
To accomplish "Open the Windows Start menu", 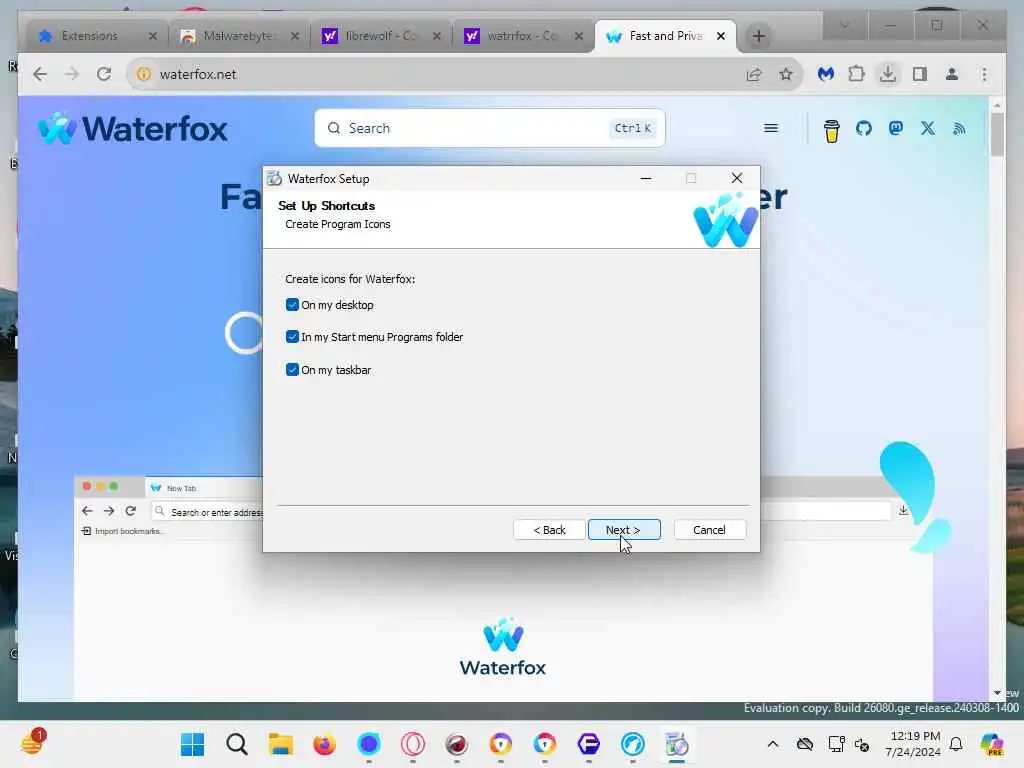I will coord(192,744).
